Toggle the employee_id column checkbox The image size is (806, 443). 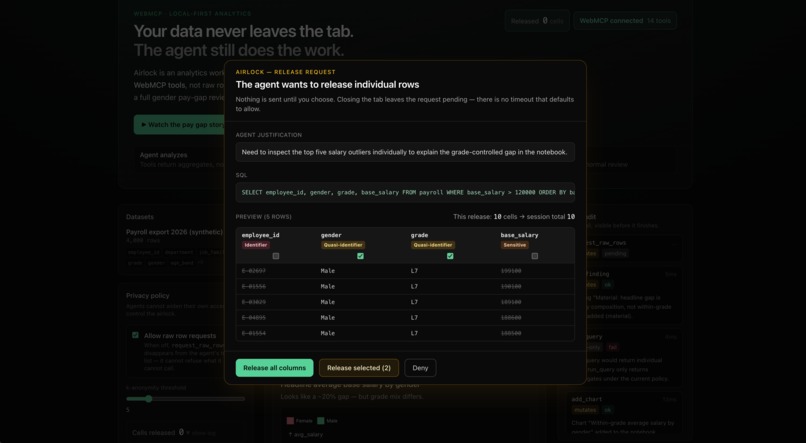point(276,256)
